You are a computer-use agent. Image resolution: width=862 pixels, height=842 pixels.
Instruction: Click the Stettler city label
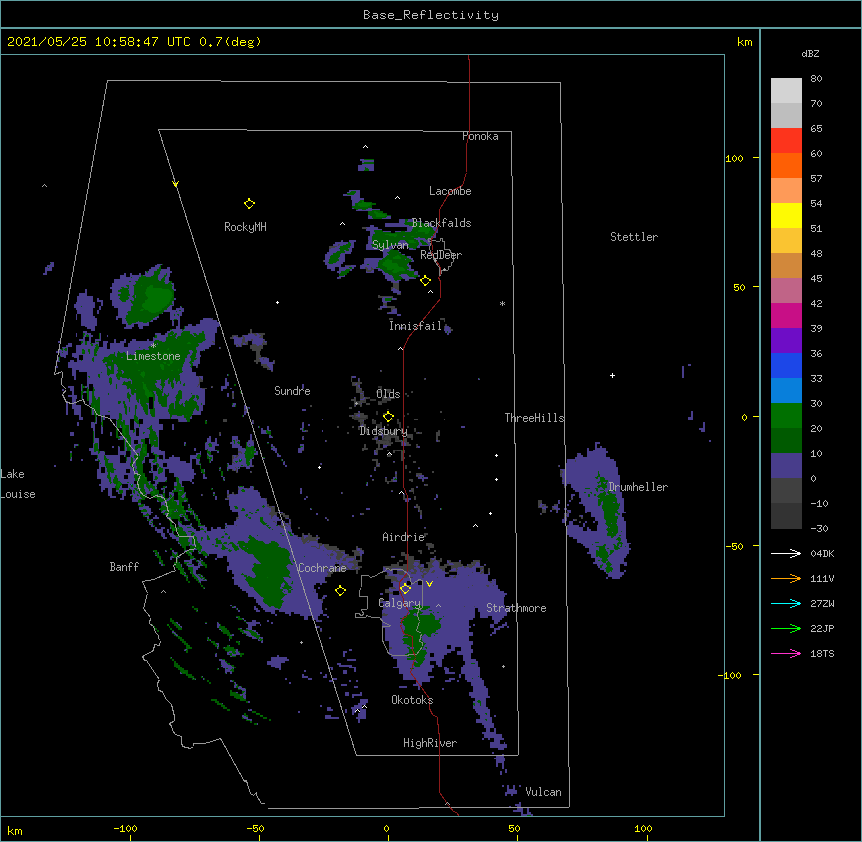coord(634,237)
